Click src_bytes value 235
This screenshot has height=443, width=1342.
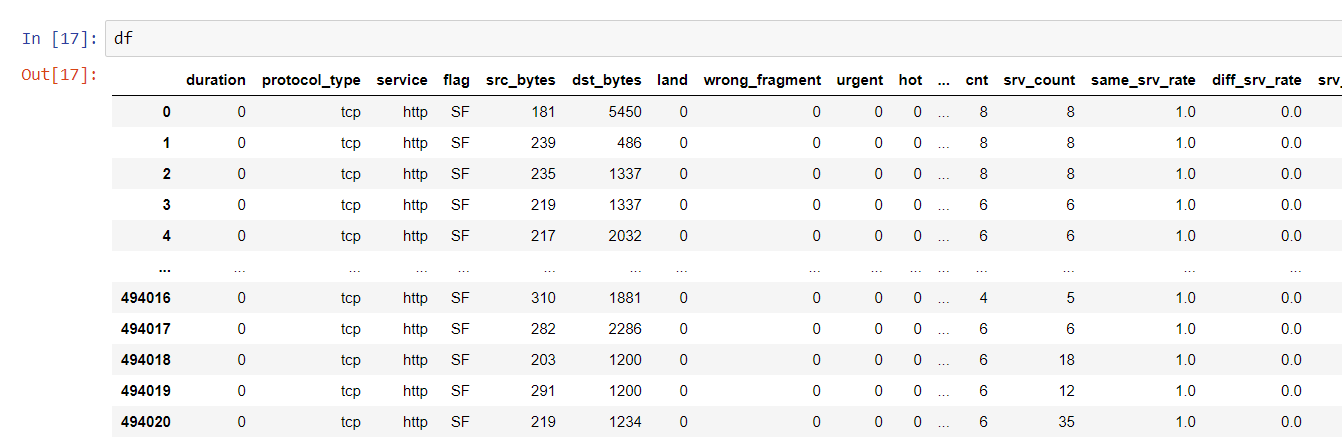(543, 174)
